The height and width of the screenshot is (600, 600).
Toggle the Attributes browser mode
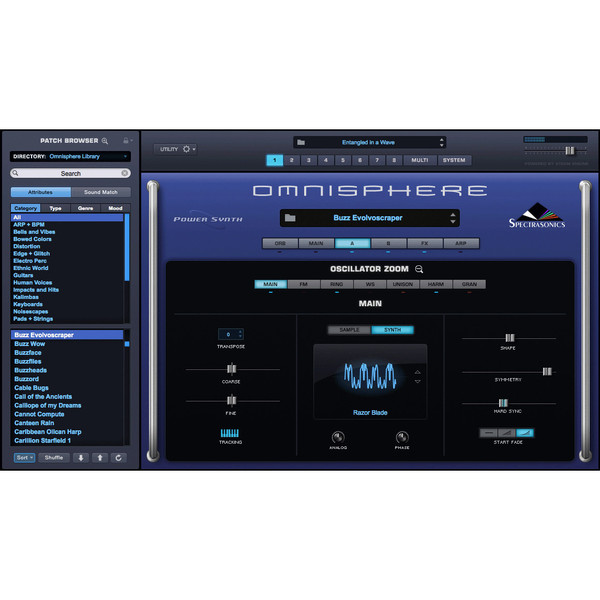pos(41,192)
